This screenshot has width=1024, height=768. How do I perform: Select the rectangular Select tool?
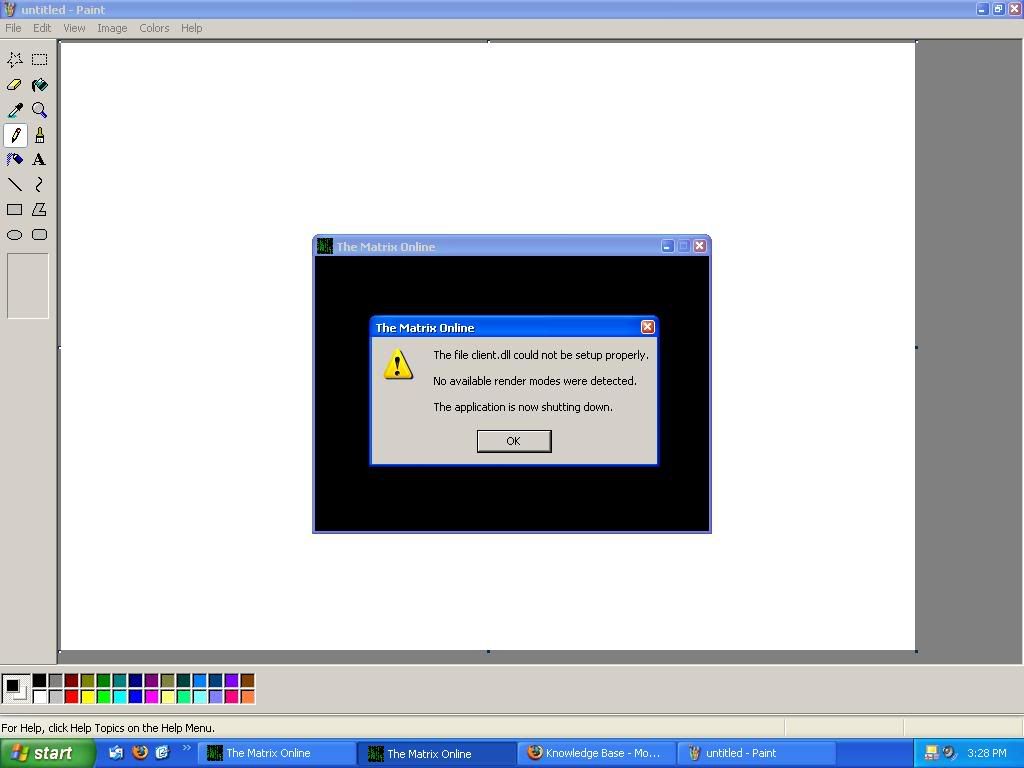click(x=39, y=60)
